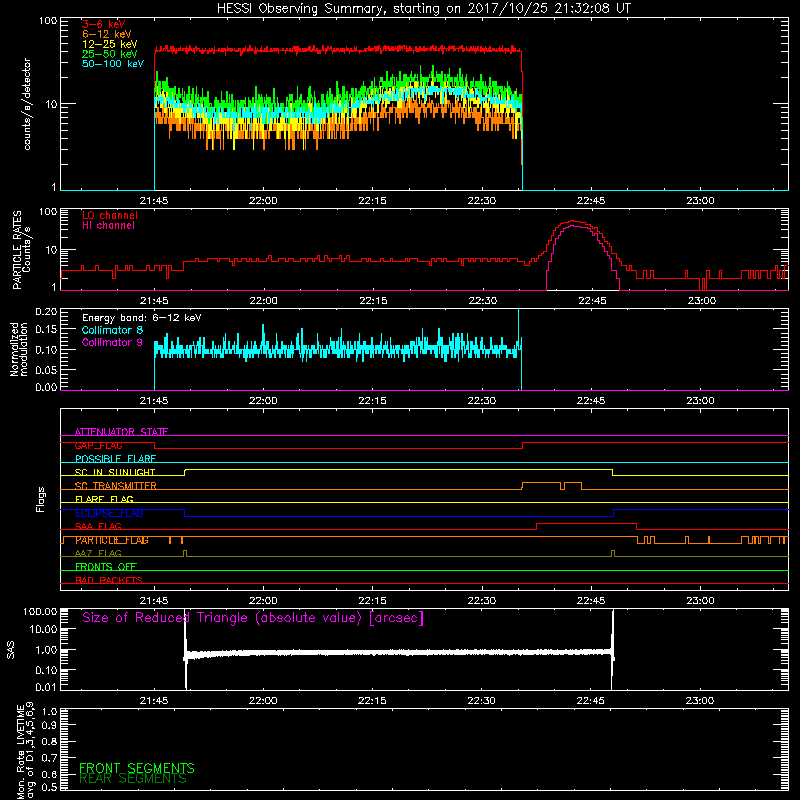Click the FRONTS_OFF flag label

pos(106,566)
